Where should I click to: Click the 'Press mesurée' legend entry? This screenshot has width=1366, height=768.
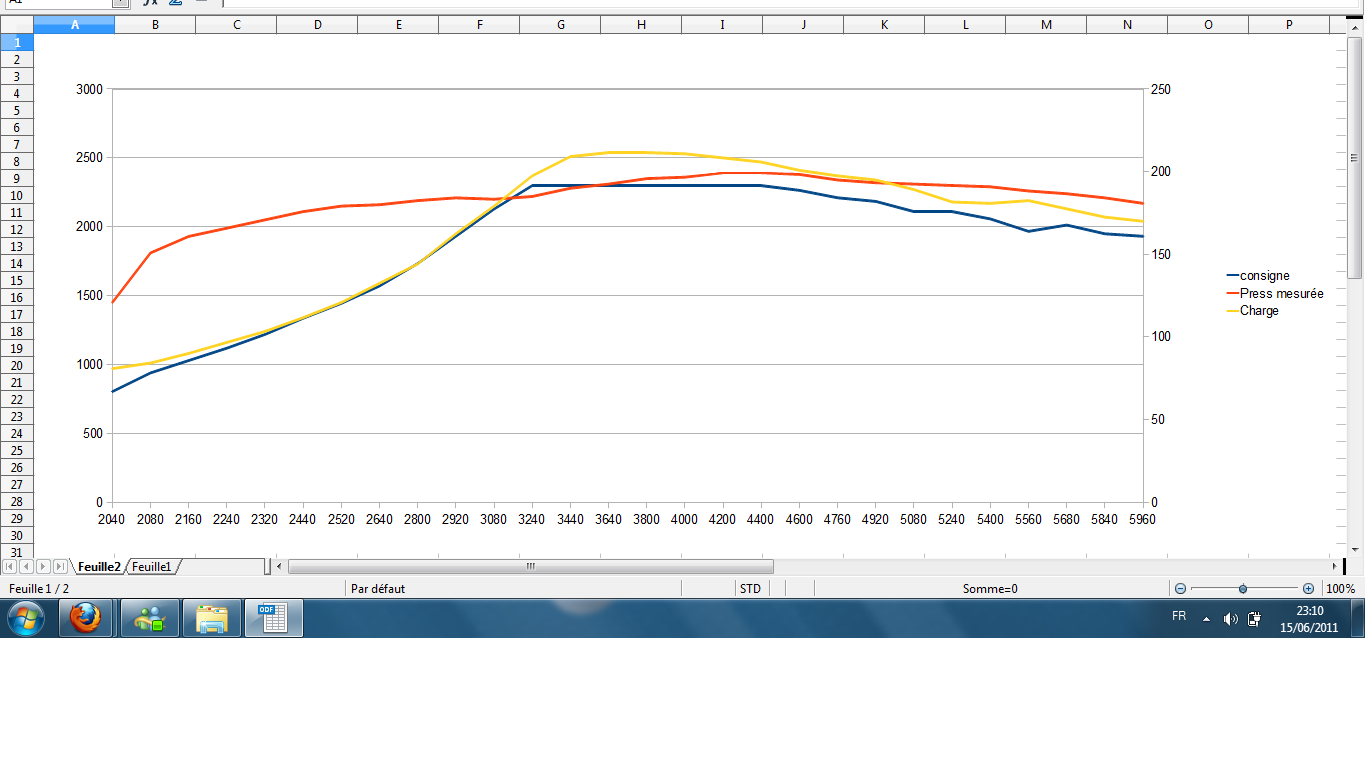click(1280, 294)
